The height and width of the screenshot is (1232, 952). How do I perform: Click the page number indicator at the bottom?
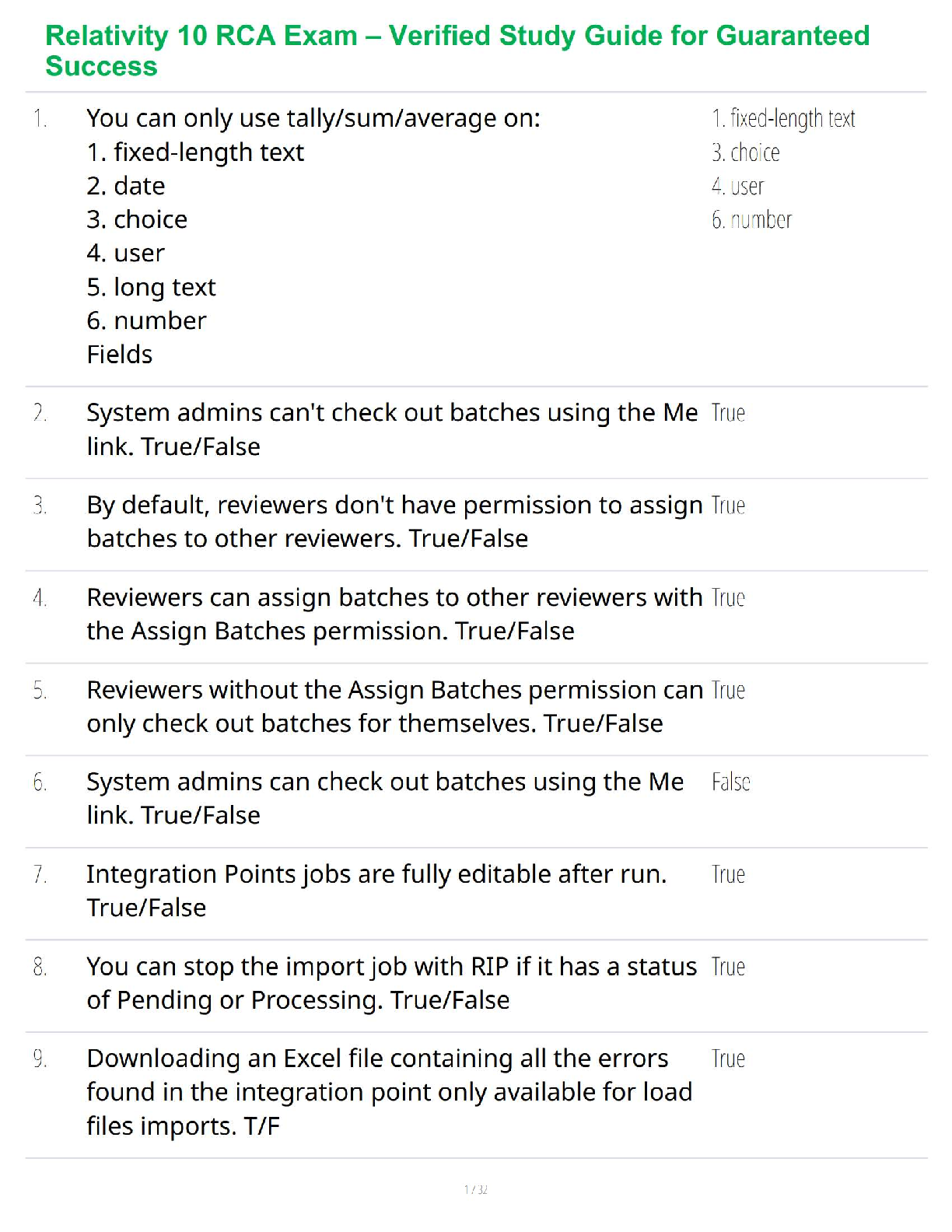[475, 1189]
